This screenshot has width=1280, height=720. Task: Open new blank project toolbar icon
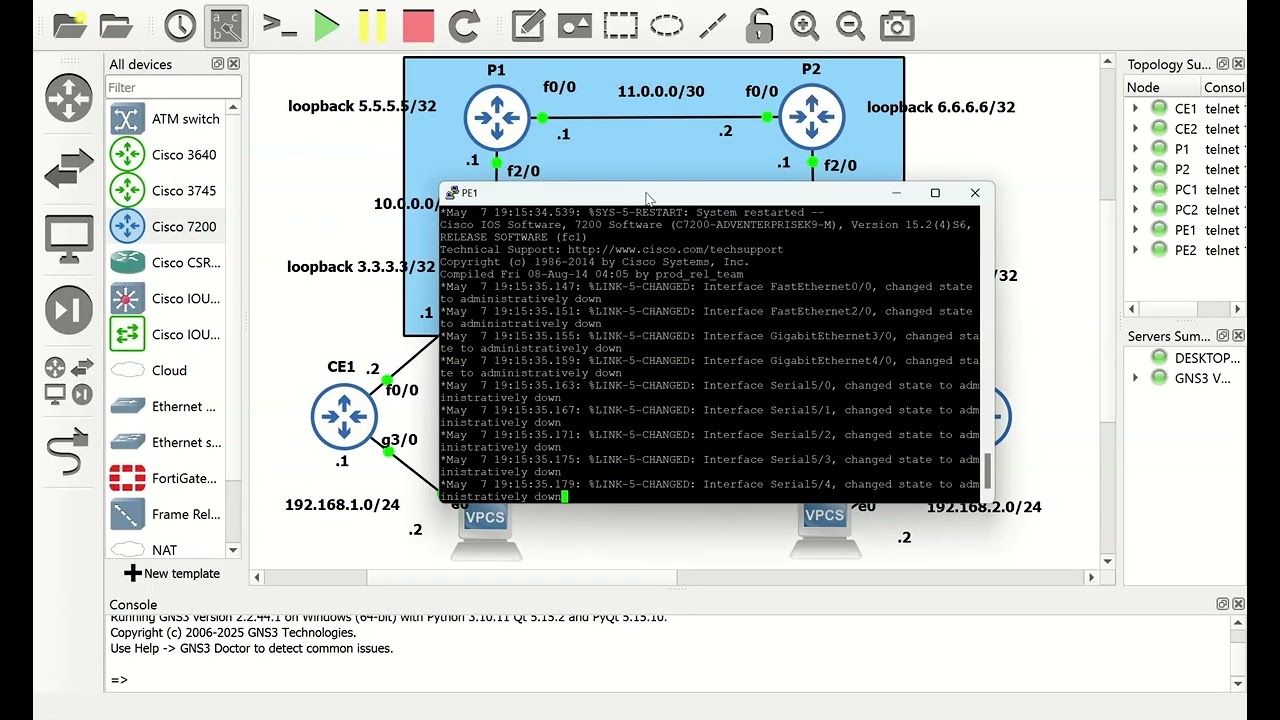[x=69, y=26]
